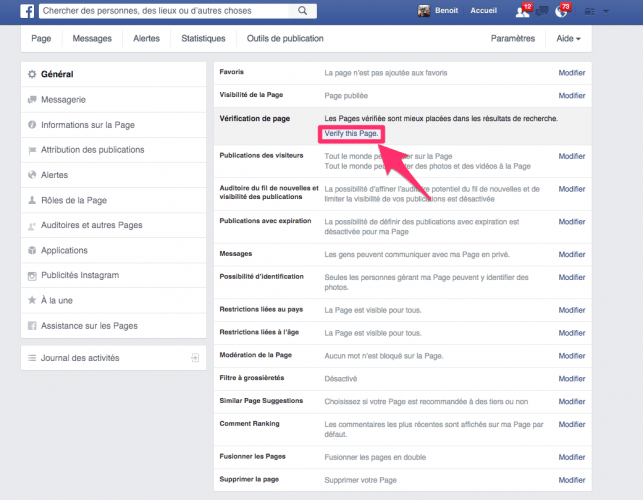Screen dimensions: 643x500
Task: Click Benoit profile thumbnail
Action: [x=424, y=11]
